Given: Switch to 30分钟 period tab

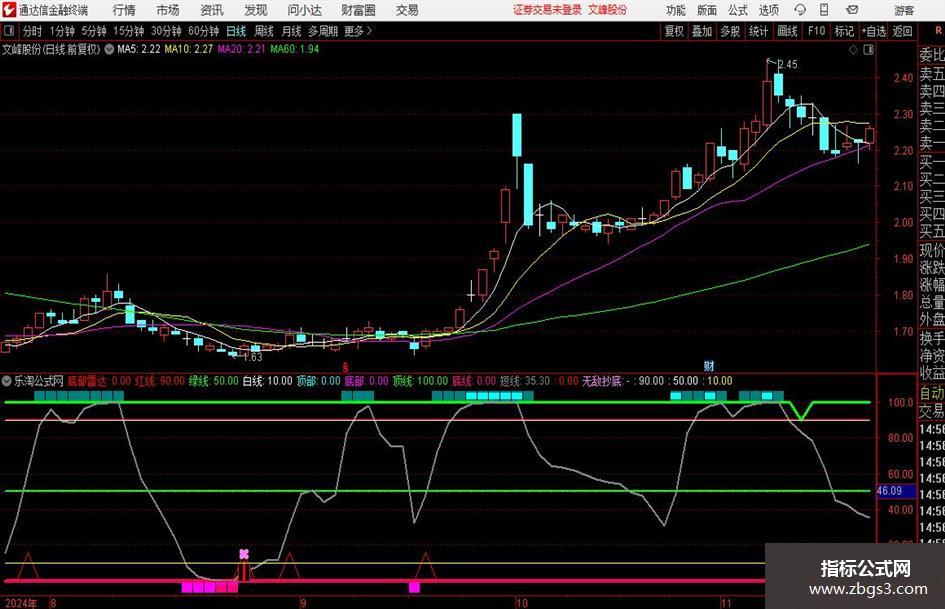Looking at the screenshot, I should (166, 31).
